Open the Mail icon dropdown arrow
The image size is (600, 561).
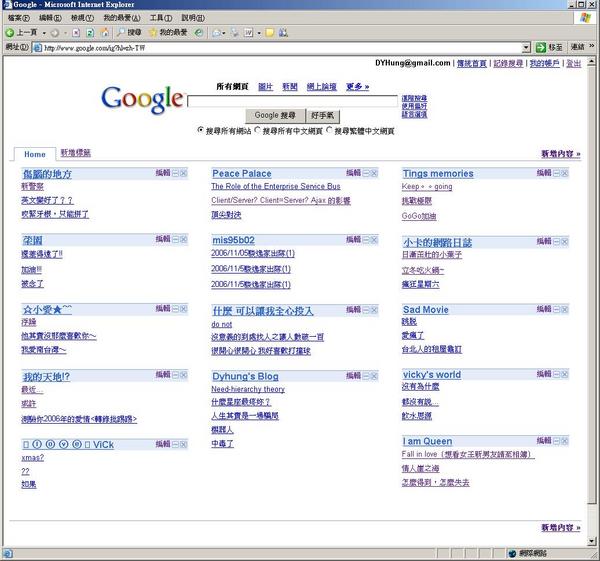coord(224,33)
